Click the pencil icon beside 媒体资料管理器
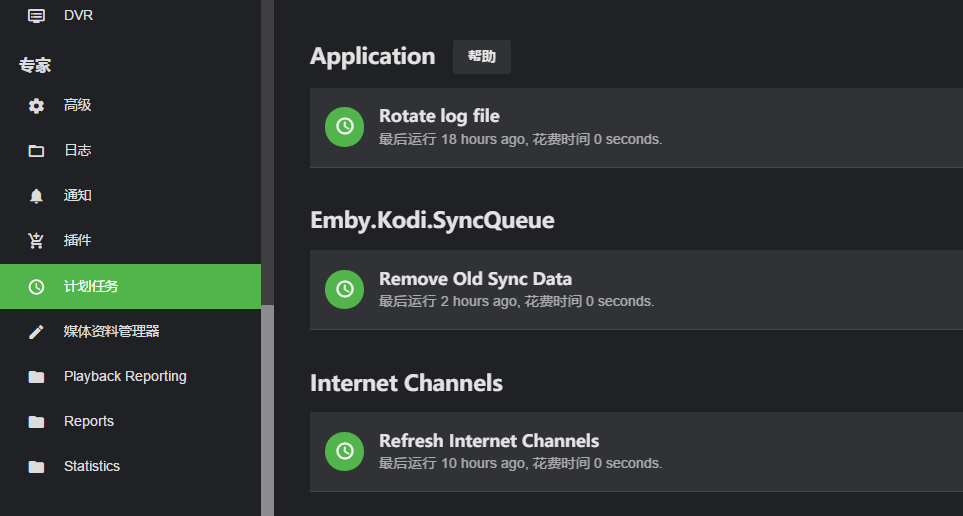The width and height of the screenshot is (963, 516). click(36, 332)
